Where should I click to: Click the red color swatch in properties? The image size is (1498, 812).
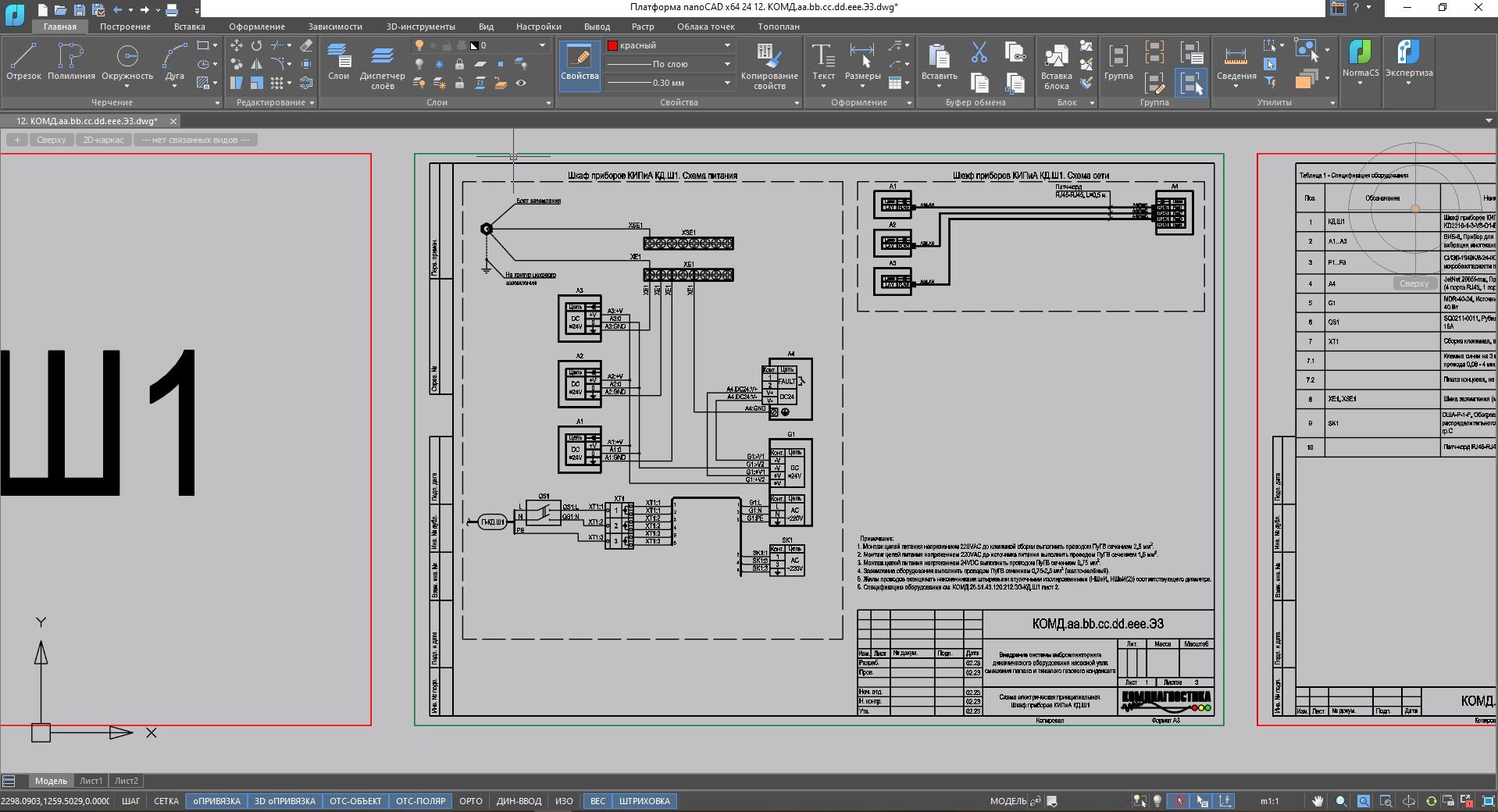pos(613,45)
